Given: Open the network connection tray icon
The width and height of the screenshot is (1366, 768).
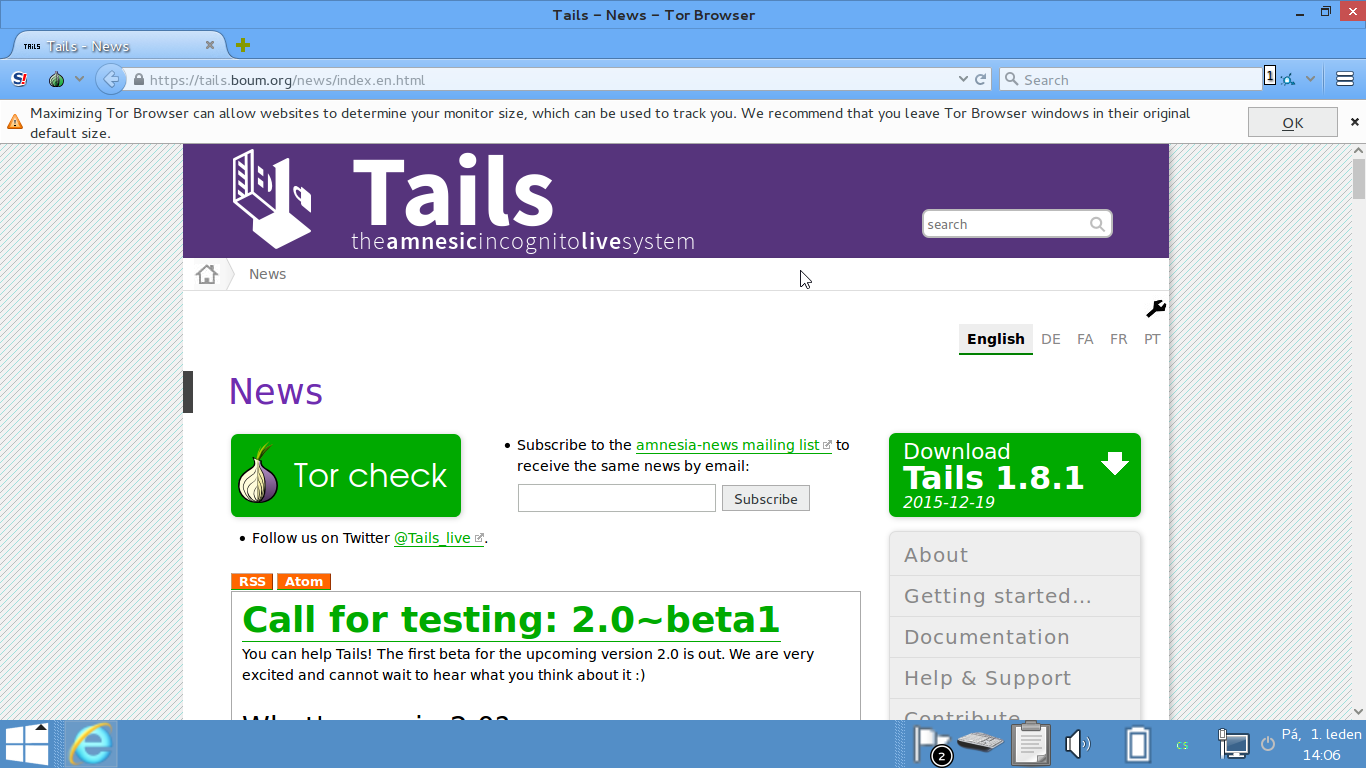Looking at the screenshot, I should point(1234,744).
